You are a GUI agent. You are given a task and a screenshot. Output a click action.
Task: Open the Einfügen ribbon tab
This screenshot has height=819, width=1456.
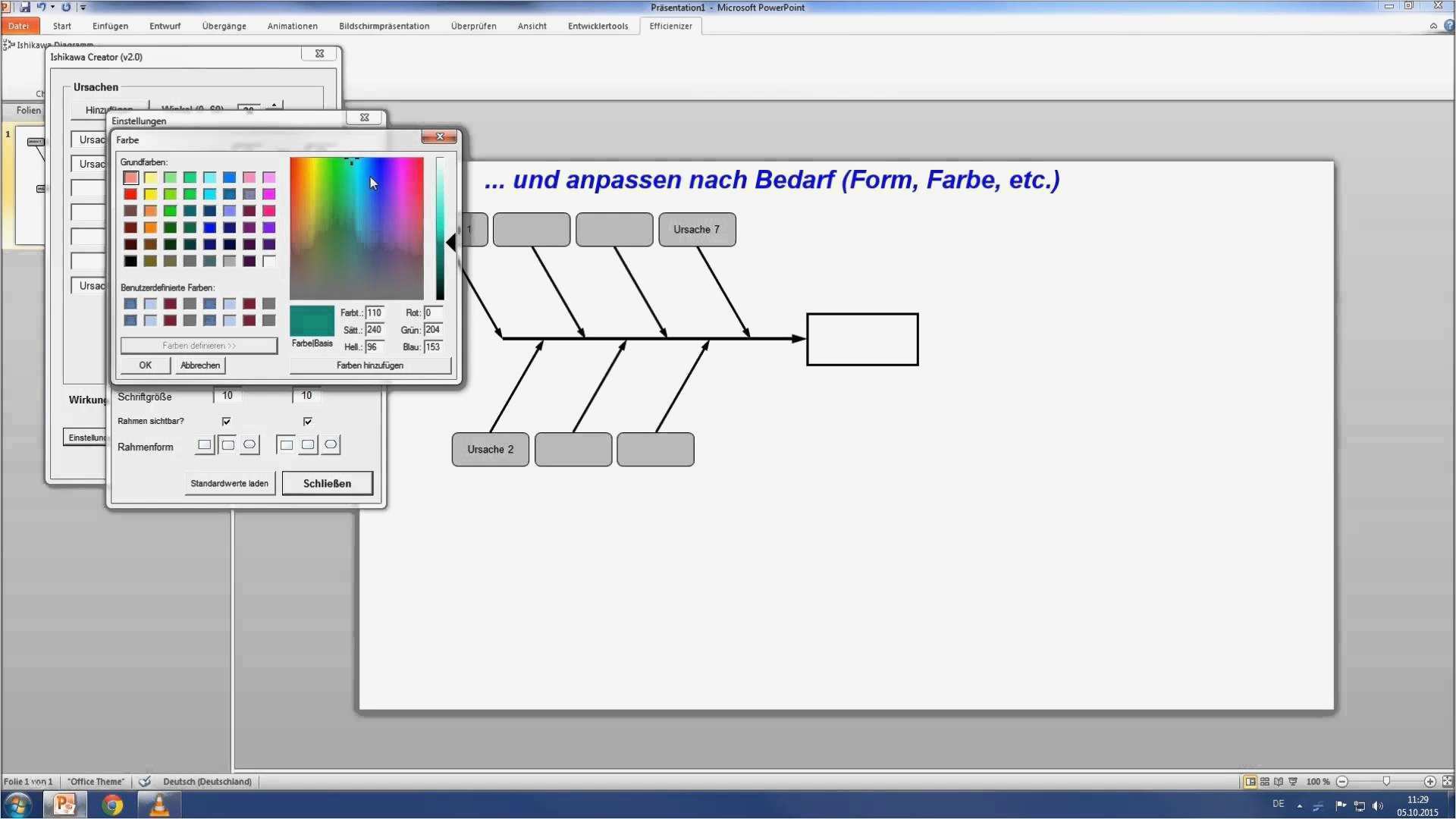point(110,26)
